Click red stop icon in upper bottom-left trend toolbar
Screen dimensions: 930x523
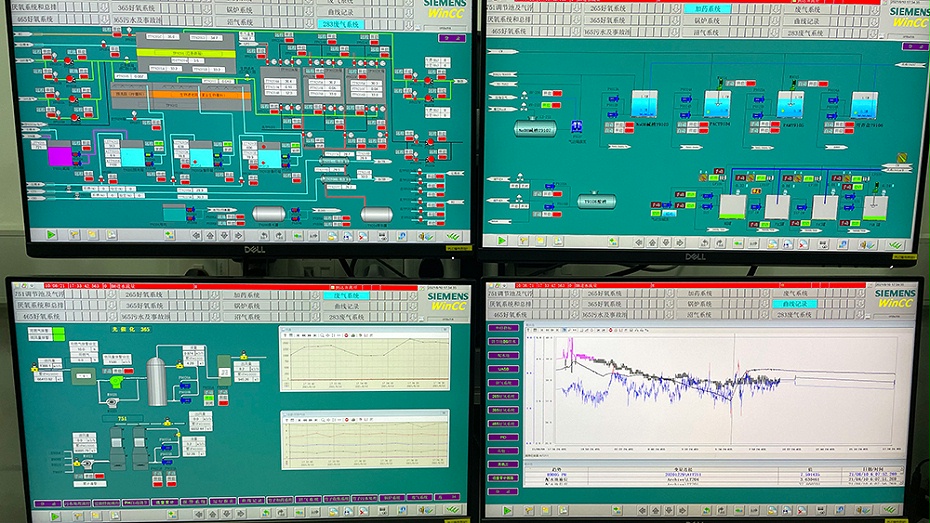(x=346, y=336)
